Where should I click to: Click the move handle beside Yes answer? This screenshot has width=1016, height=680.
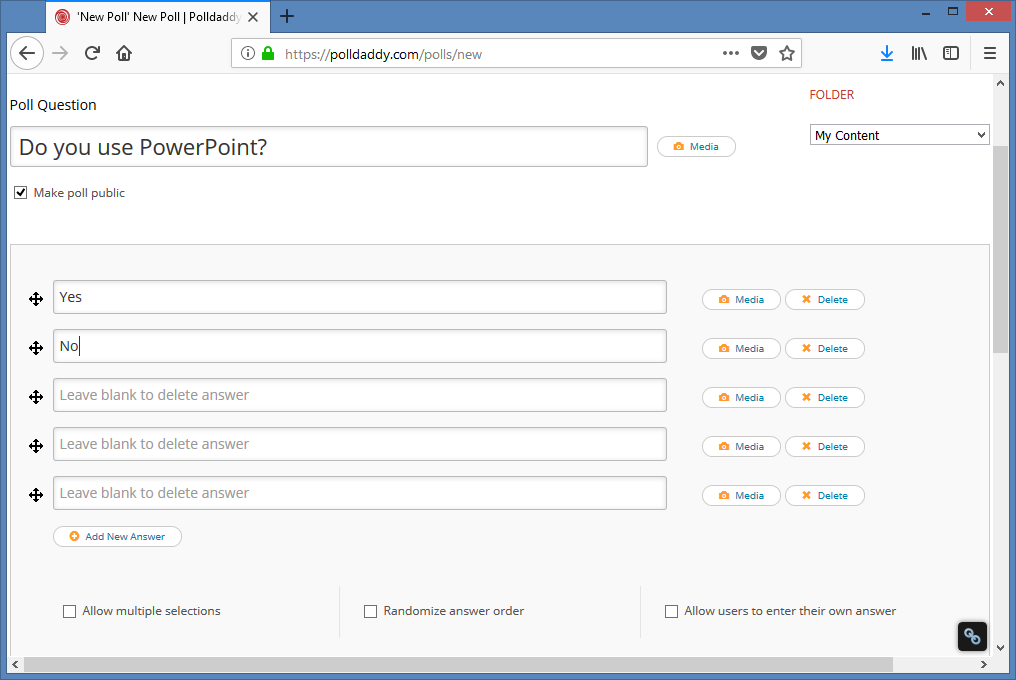(x=36, y=298)
